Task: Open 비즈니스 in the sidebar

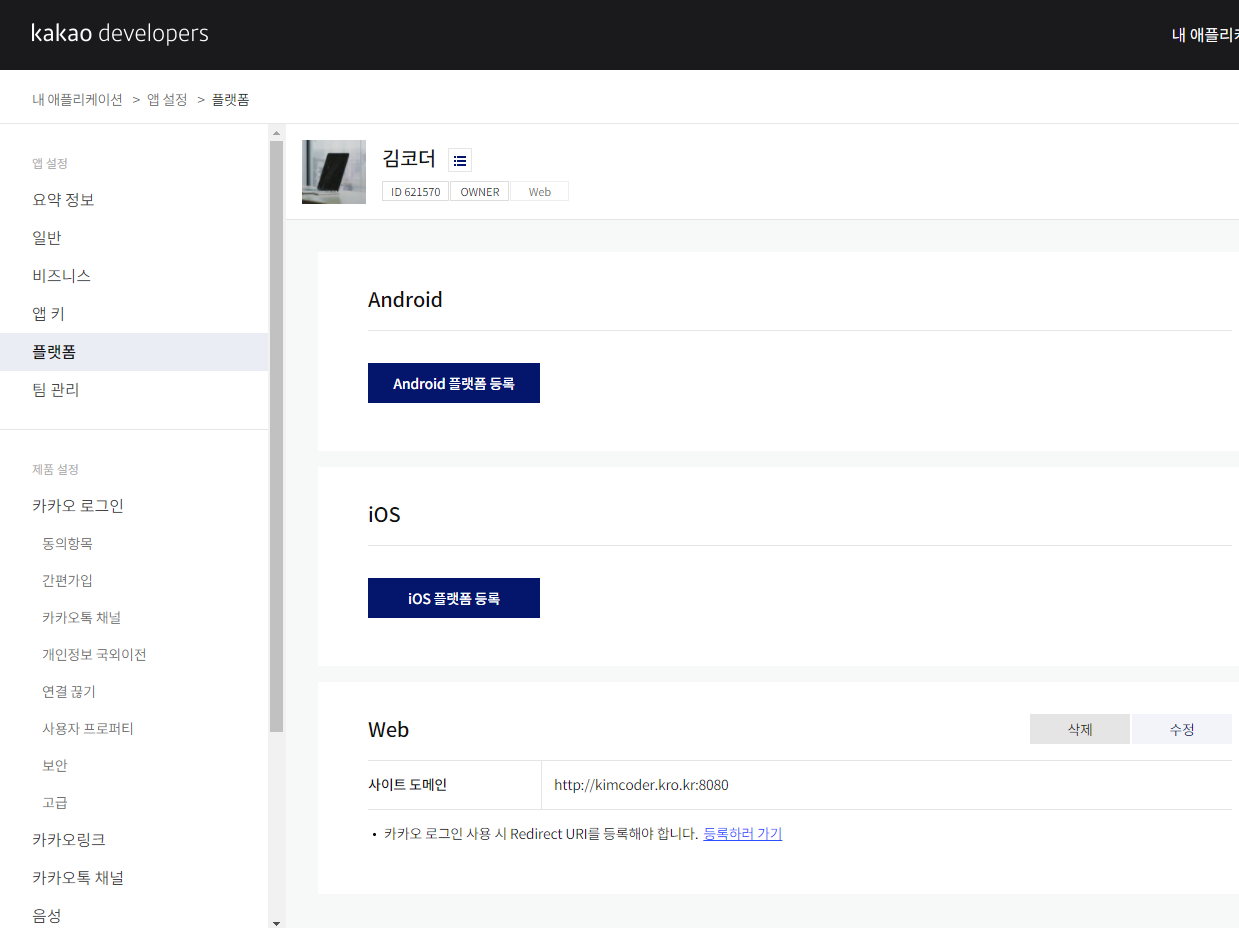Action: coord(61,276)
